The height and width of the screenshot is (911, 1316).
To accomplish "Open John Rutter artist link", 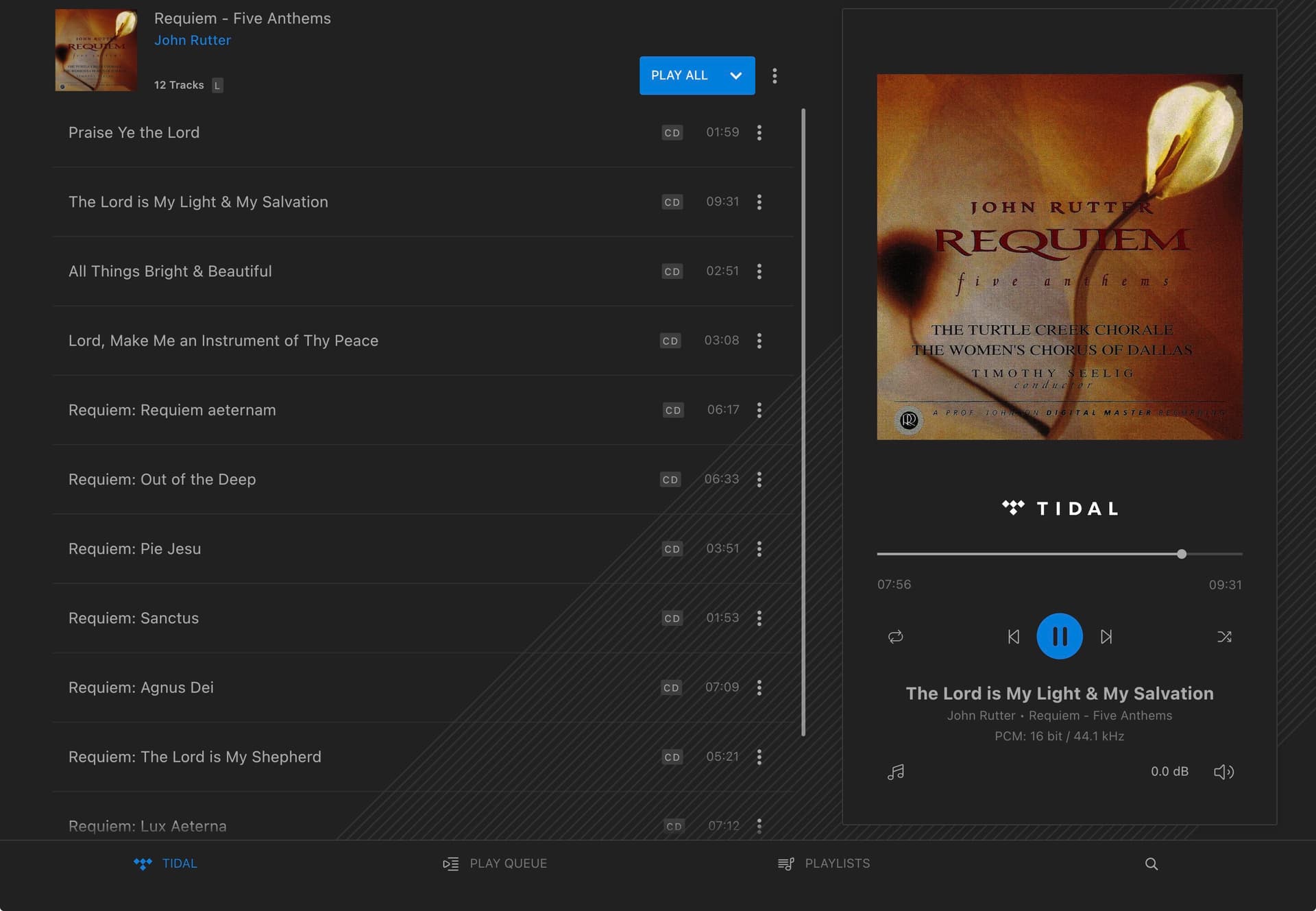I will point(193,40).
